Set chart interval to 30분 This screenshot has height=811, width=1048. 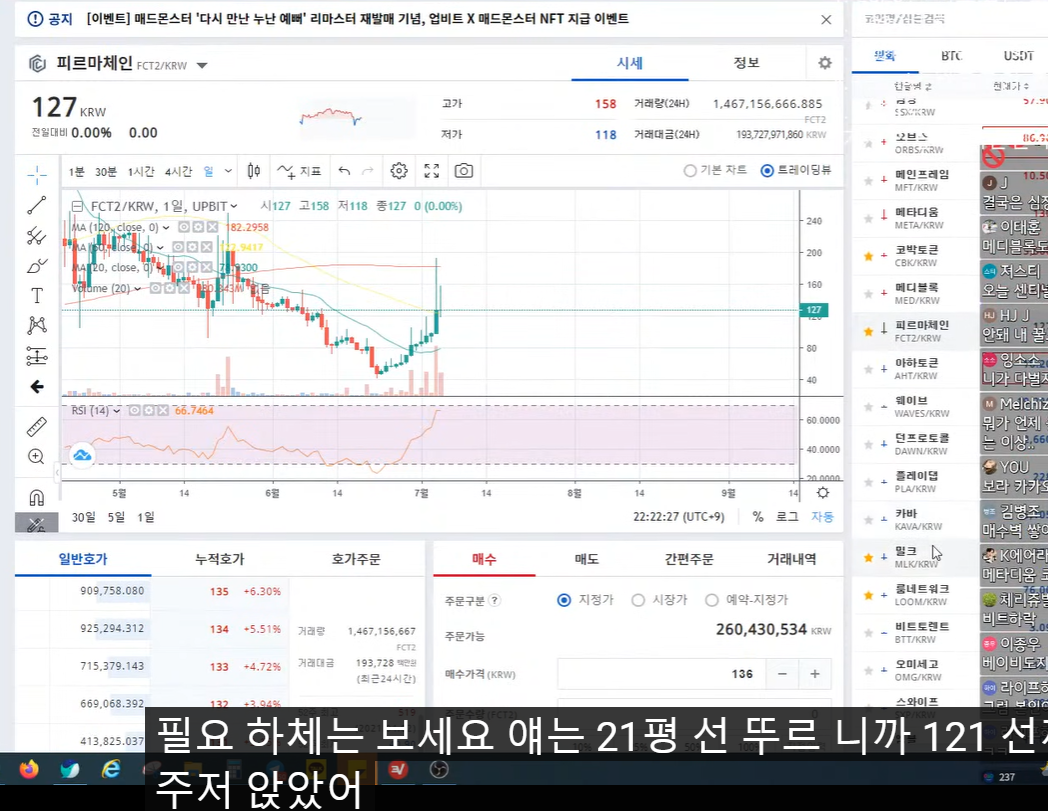[106, 172]
